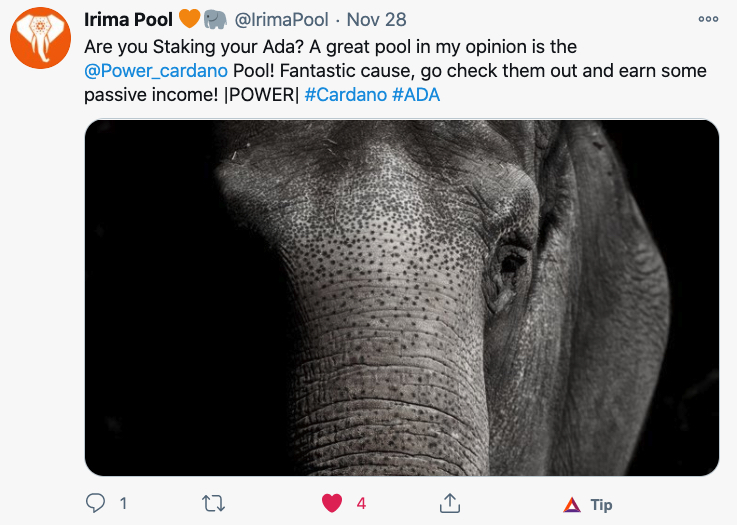This screenshot has width=737, height=525.
Task: Retweet using the retweet arrows icon
Action: [x=214, y=503]
